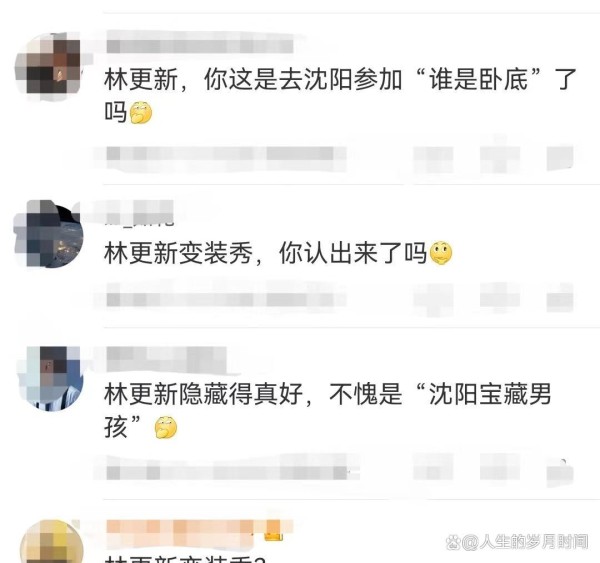Like the 谁是卧底 comment using the rightmost blurred icon
This screenshot has height=563, width=600.
[x=560, y=158]
